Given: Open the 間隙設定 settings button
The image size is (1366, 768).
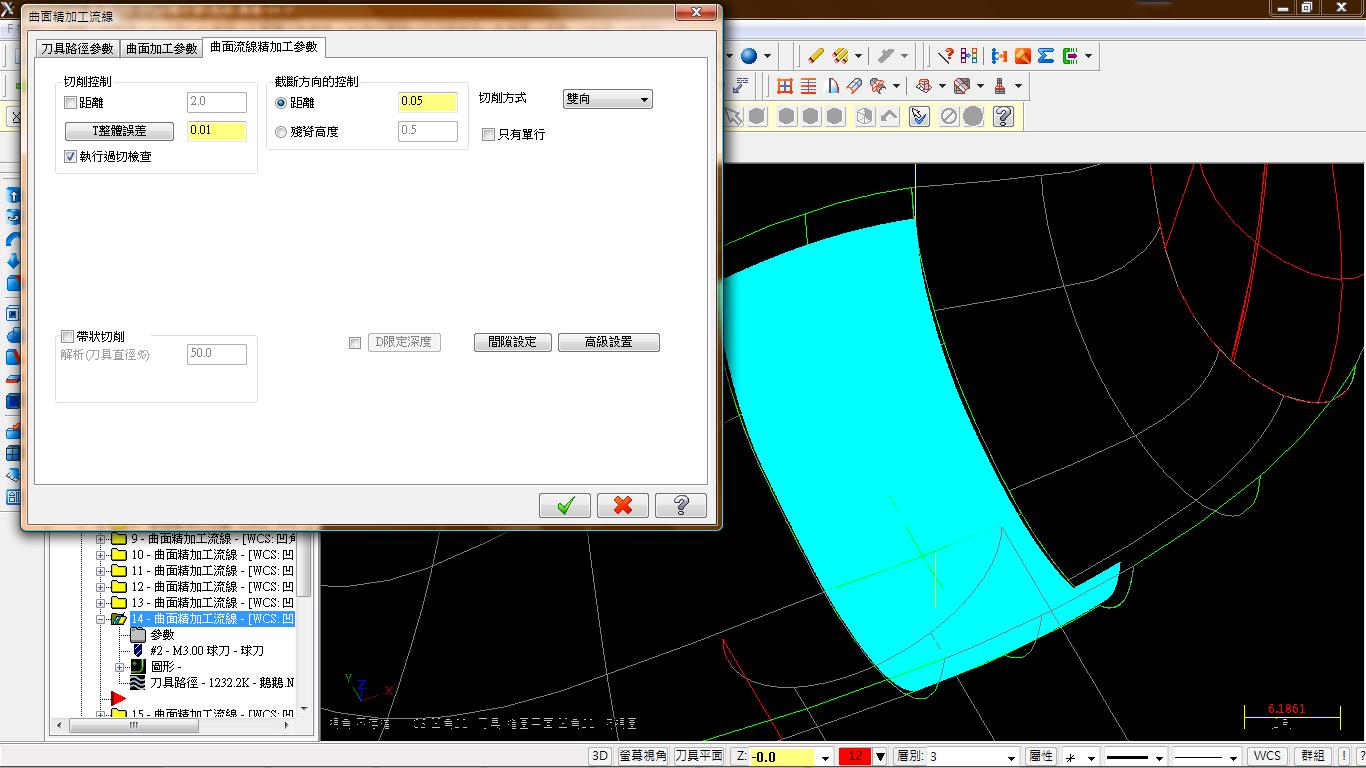Looking at the screenshot, I should (513, 342).
